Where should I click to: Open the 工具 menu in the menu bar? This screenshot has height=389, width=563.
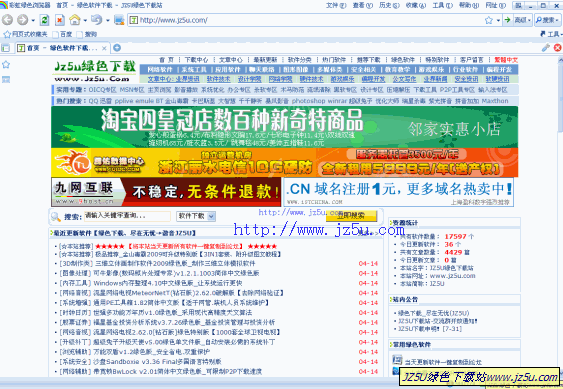click(442, 5)
